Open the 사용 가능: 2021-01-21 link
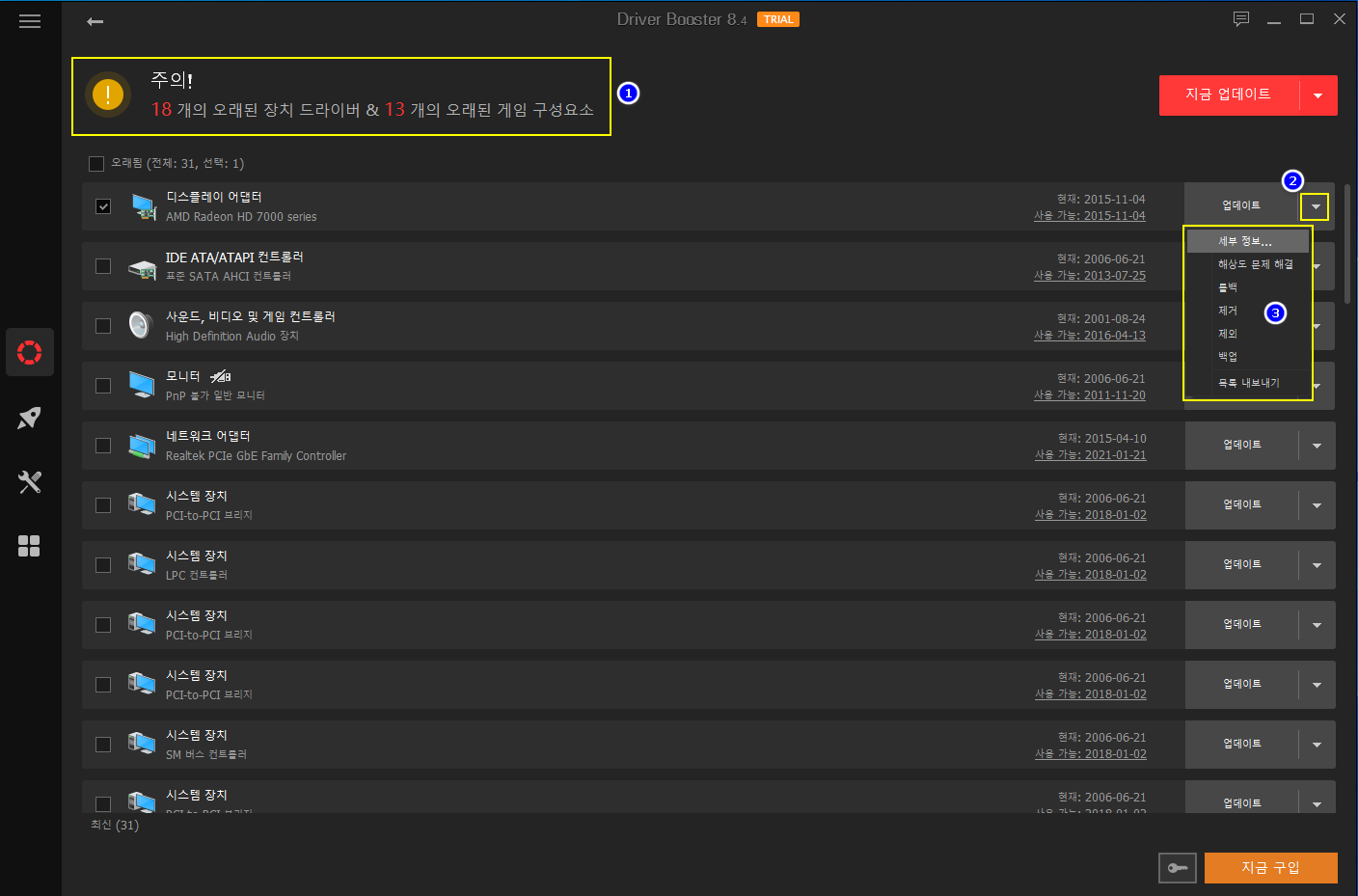Image resolution: width=1358 pixels, height=896 pixels. coord(1091,455)
